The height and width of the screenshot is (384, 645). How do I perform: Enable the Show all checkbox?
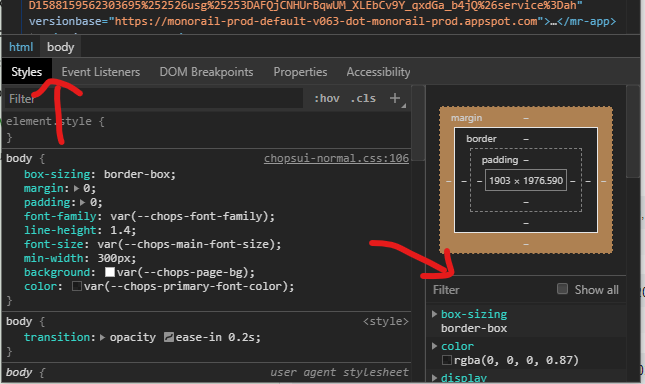coord(562,289)
